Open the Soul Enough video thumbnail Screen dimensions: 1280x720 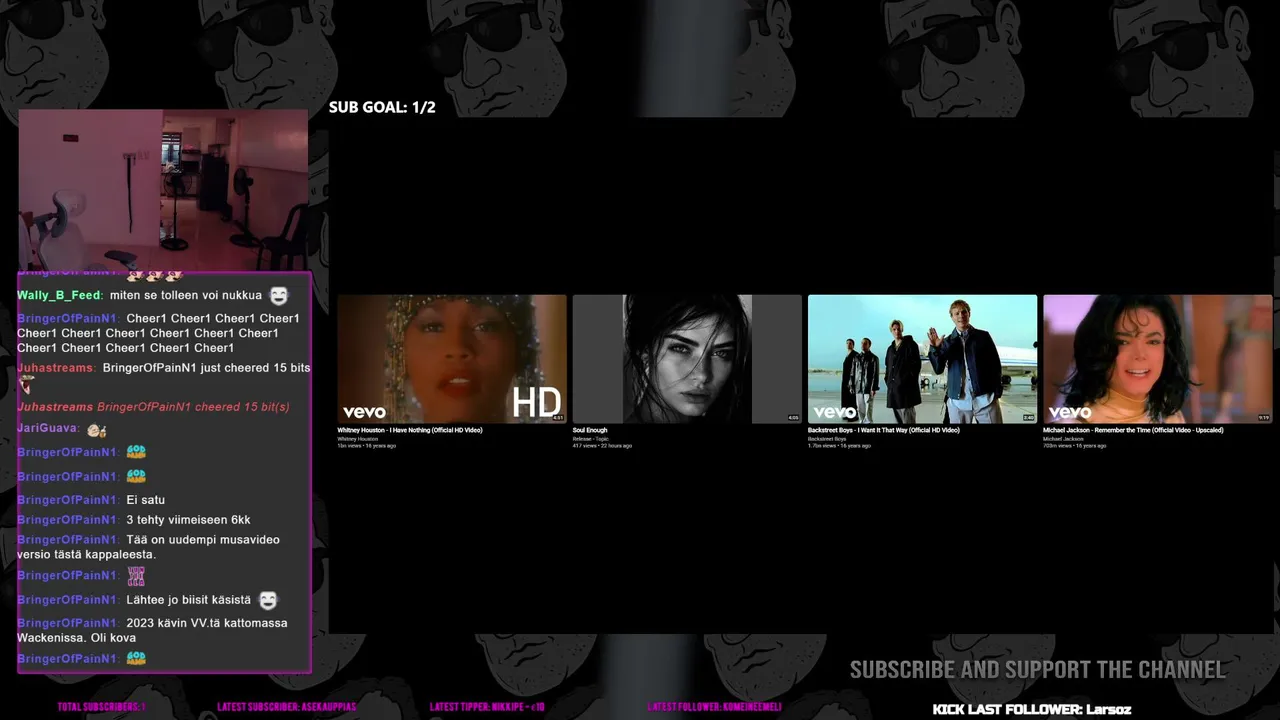(x=687, y=359)
